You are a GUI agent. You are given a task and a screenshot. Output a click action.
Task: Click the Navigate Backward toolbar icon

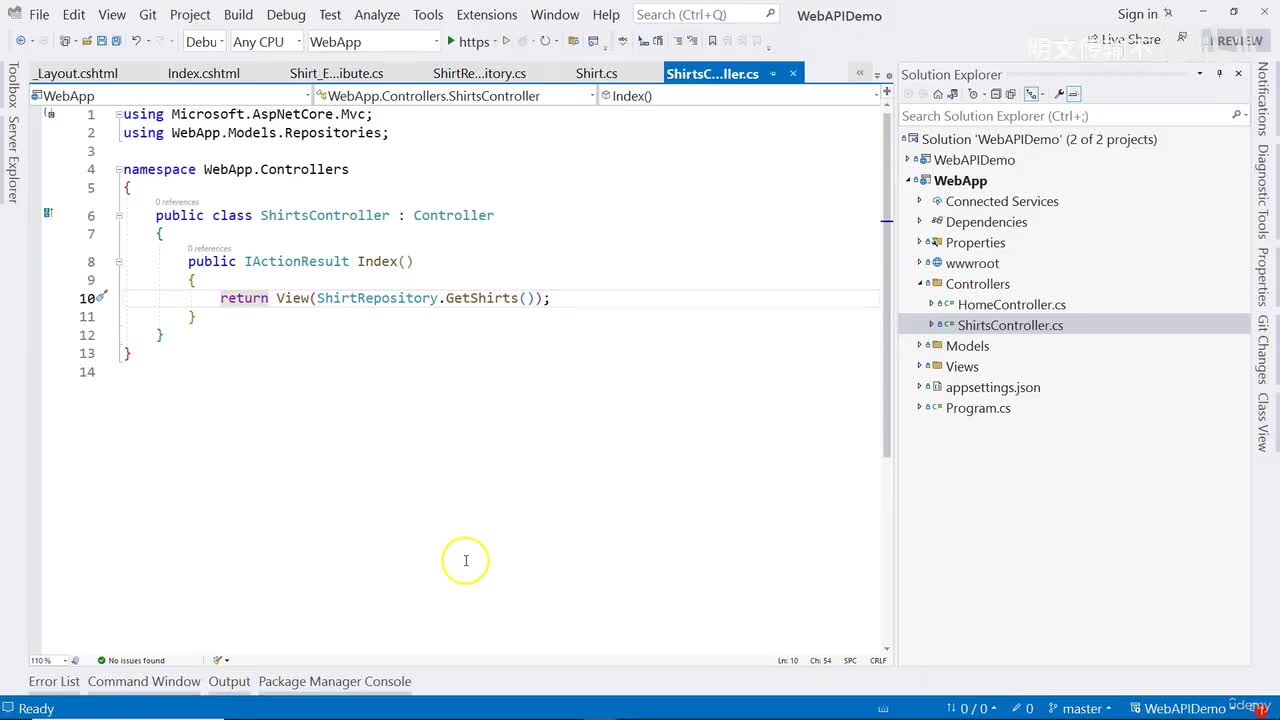pyautogui.click(x=20, y=42)
